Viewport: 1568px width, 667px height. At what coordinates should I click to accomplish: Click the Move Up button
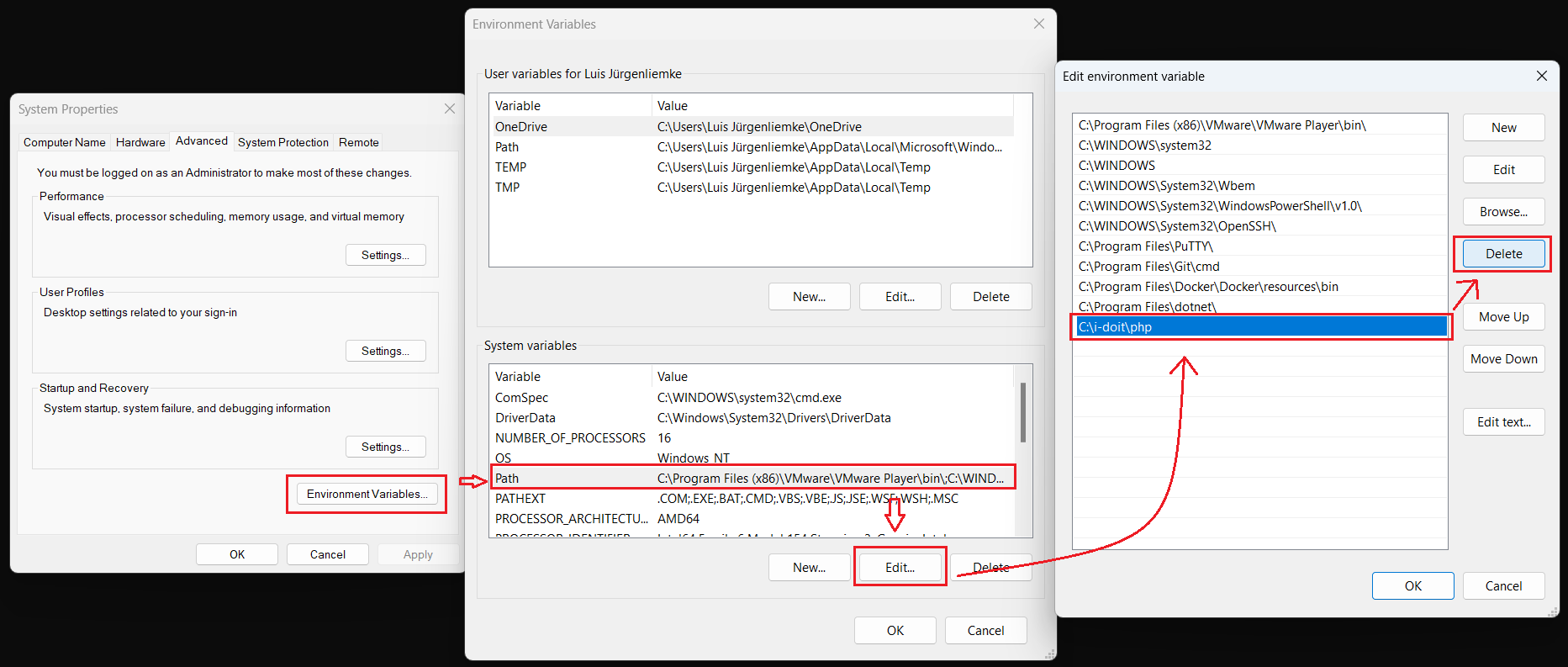coord(1504,316)
